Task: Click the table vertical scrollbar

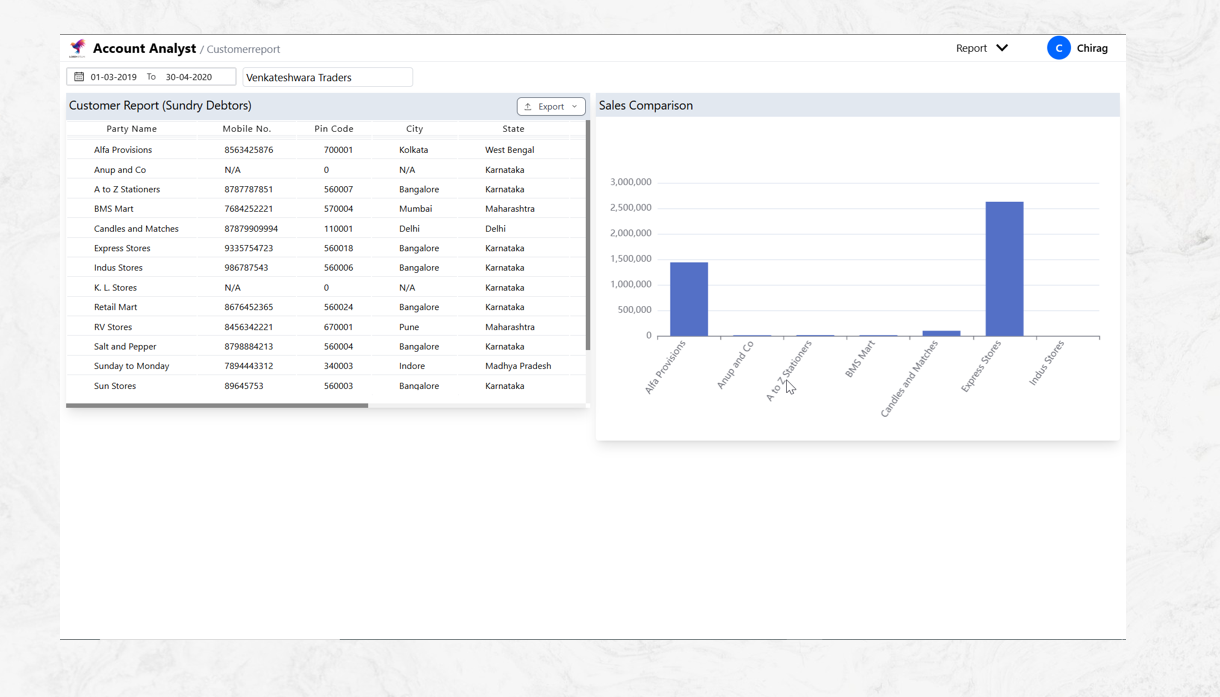Action: [588, 235]
